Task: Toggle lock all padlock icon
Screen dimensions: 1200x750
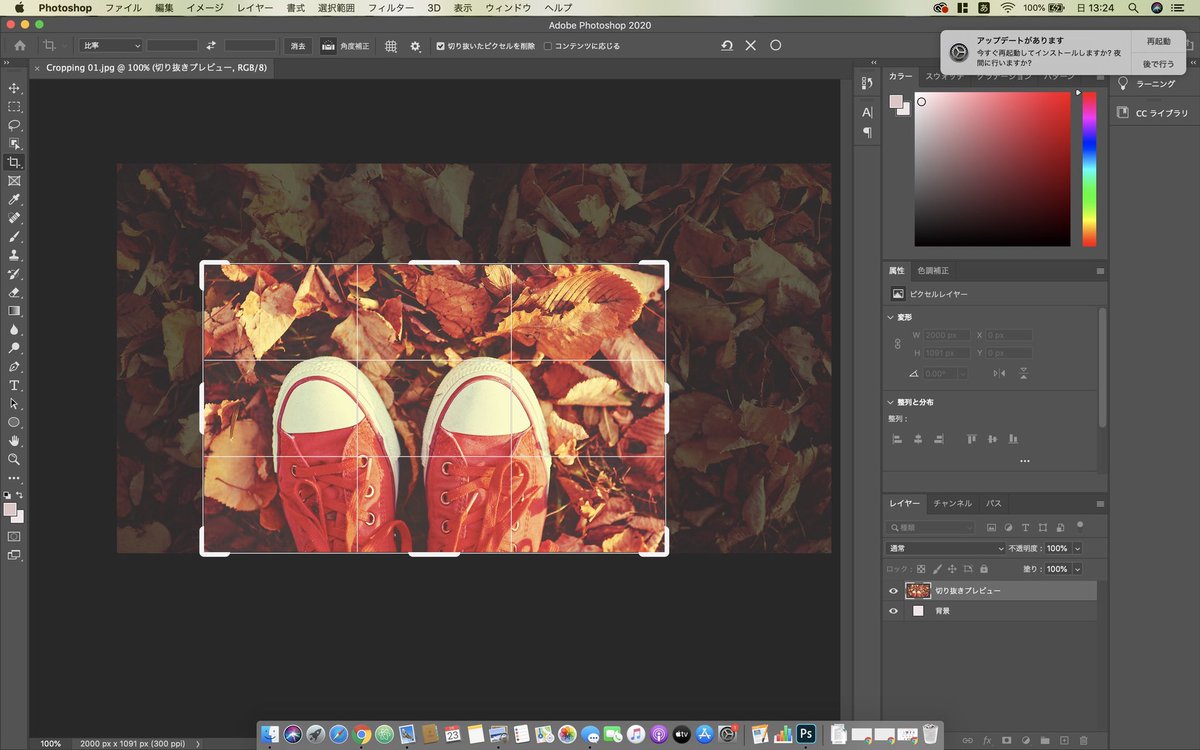Action: click(984, 568)
